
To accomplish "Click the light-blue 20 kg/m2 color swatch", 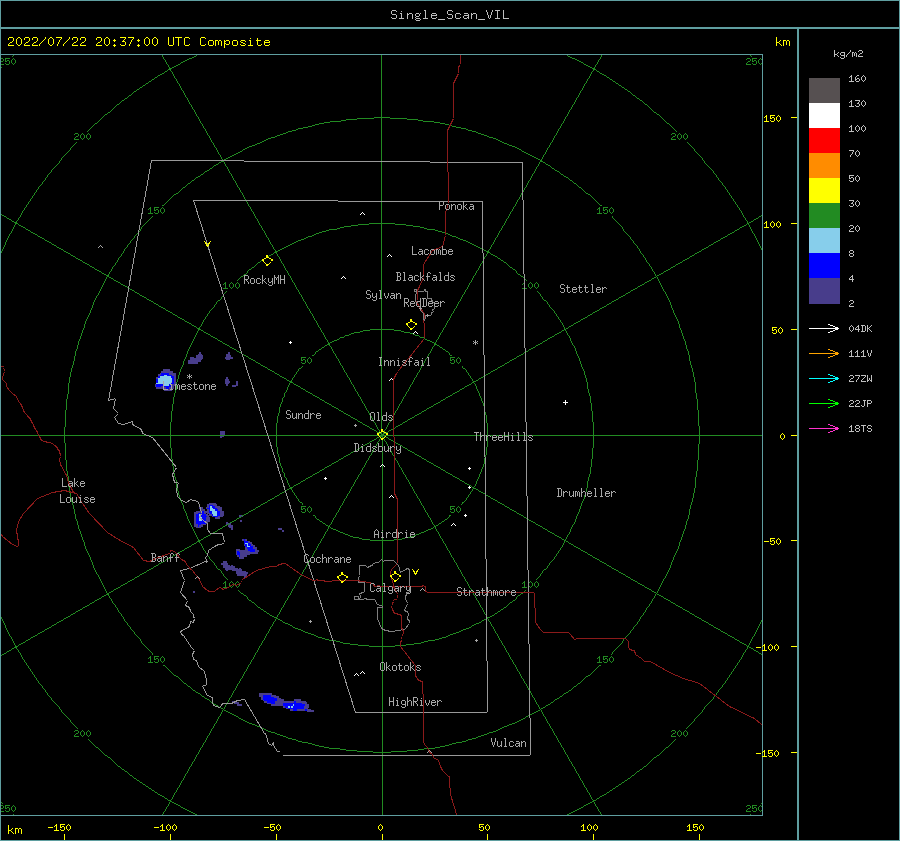I will tap(824, 241).
